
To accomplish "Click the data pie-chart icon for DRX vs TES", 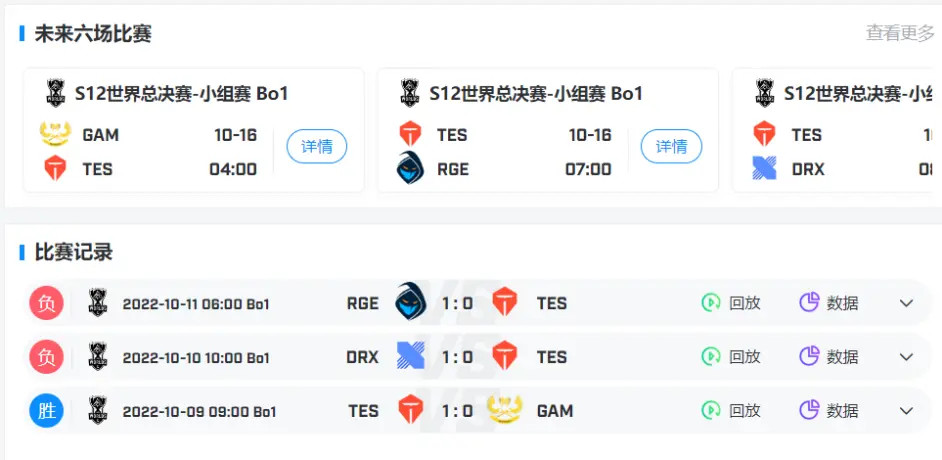I will click(x=809, y=356).
